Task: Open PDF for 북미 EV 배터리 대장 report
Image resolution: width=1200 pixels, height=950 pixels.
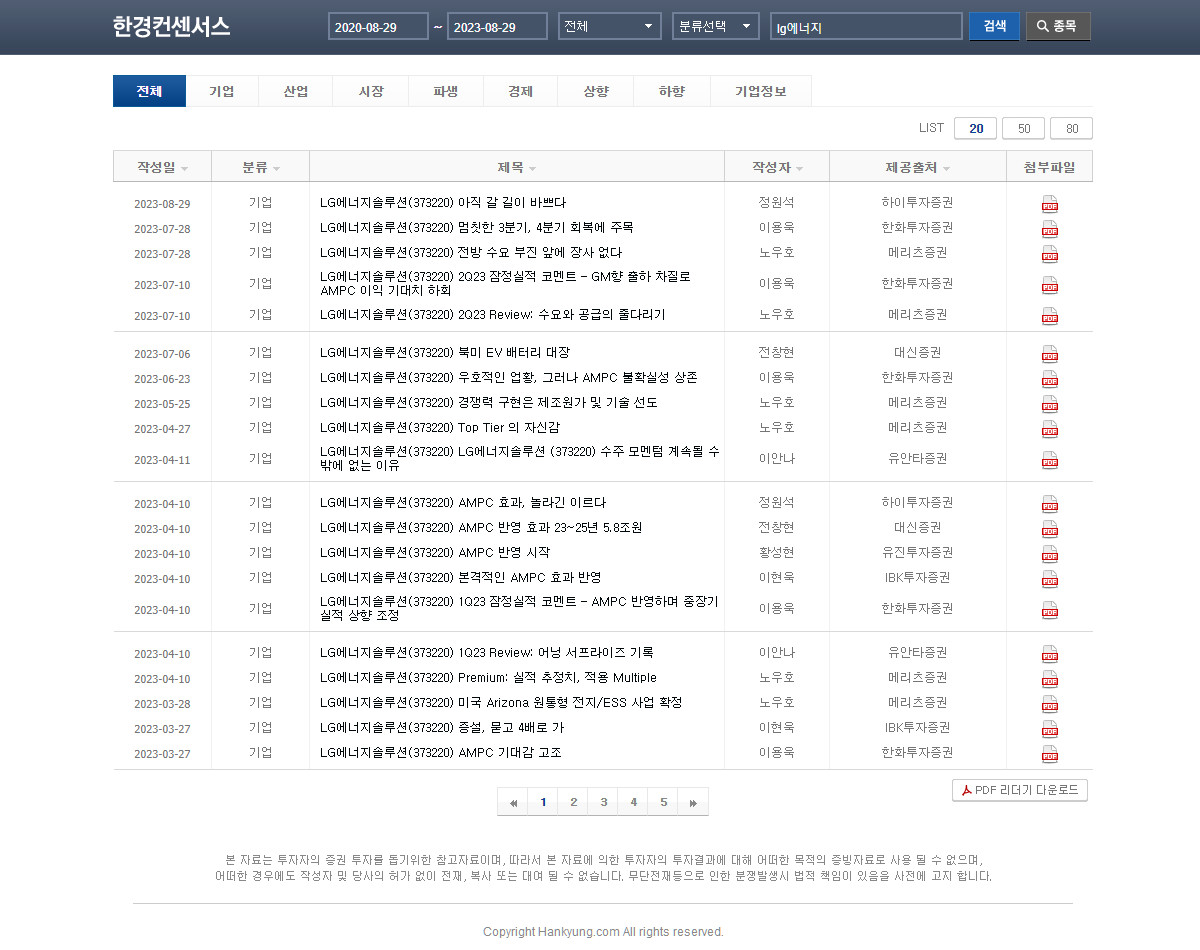Action: pyautogui.click(x=1049, y=354)
